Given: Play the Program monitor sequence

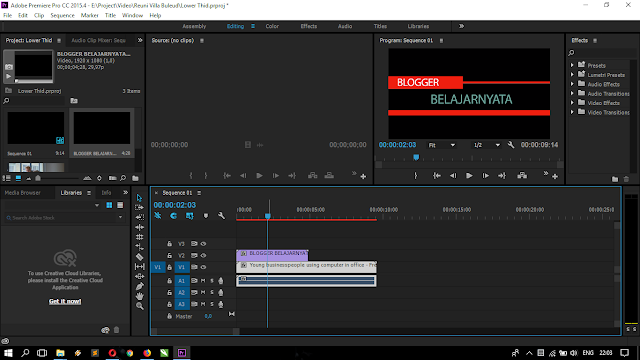Looking at the screenshot, I should (469, 176).
